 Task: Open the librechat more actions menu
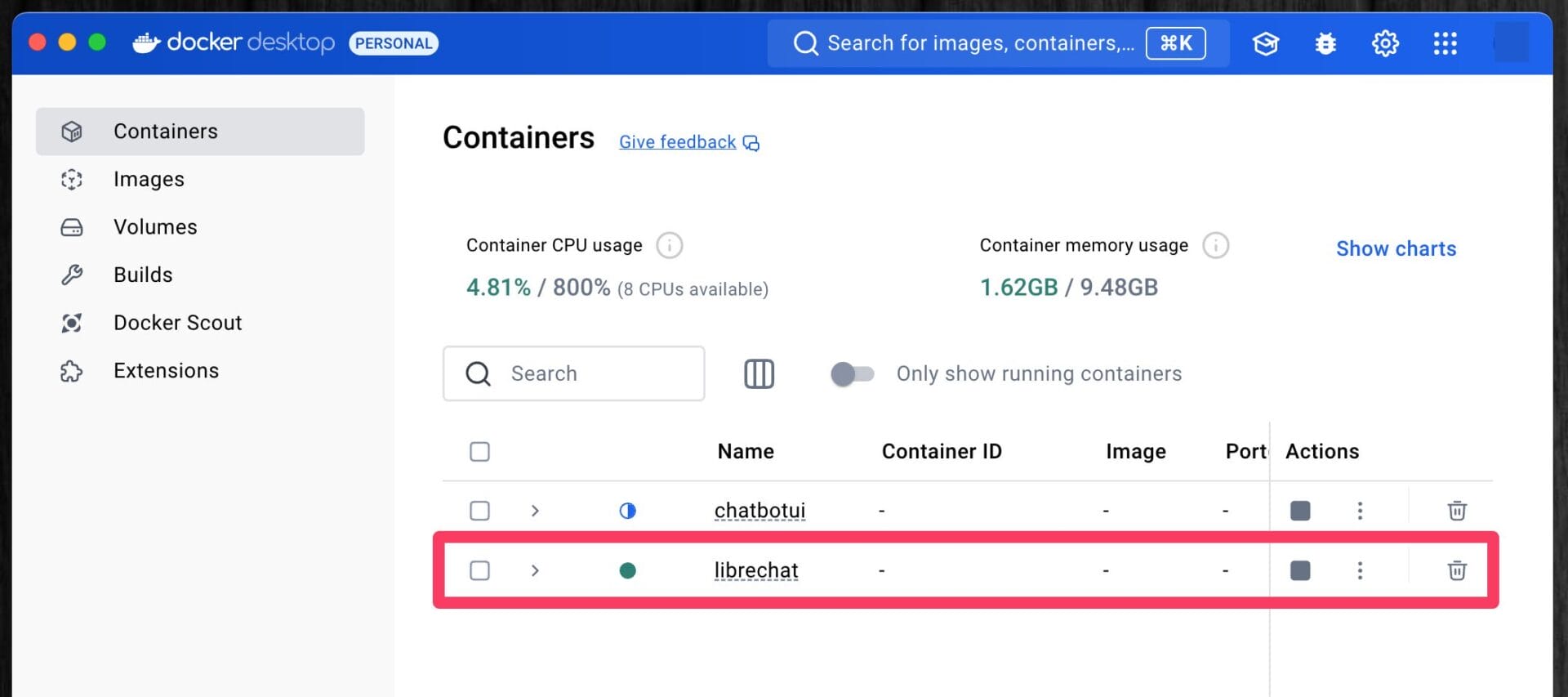tap(1360, 570)
